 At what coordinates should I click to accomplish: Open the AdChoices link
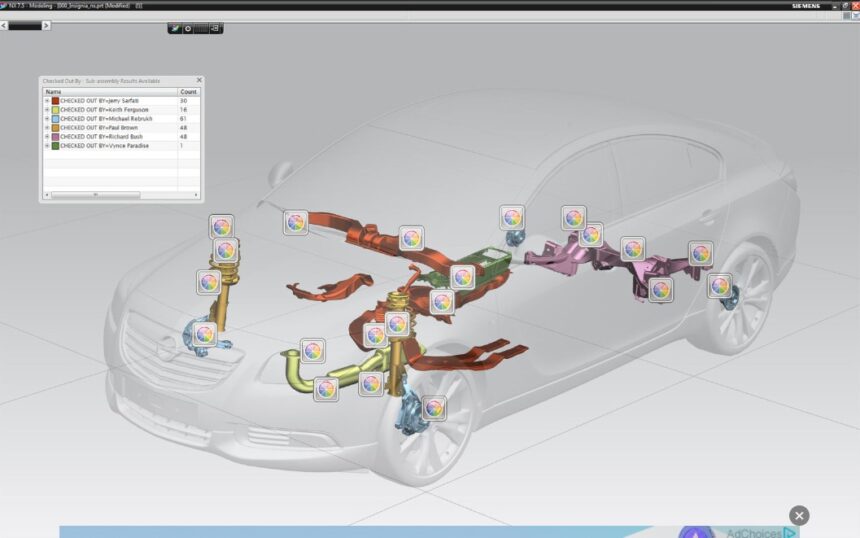(761, 533)
